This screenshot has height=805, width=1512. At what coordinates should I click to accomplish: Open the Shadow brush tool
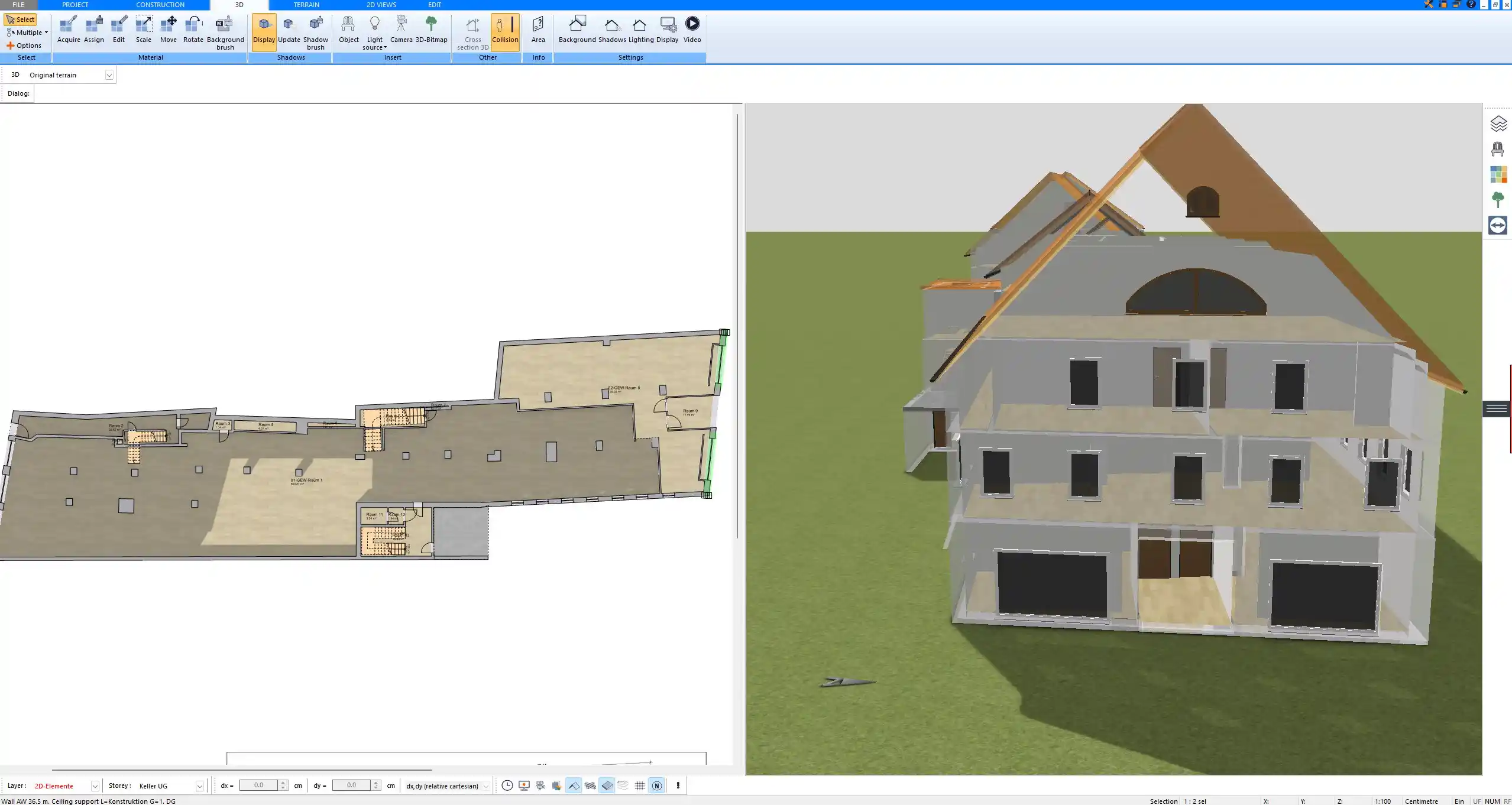pos(315,31)
